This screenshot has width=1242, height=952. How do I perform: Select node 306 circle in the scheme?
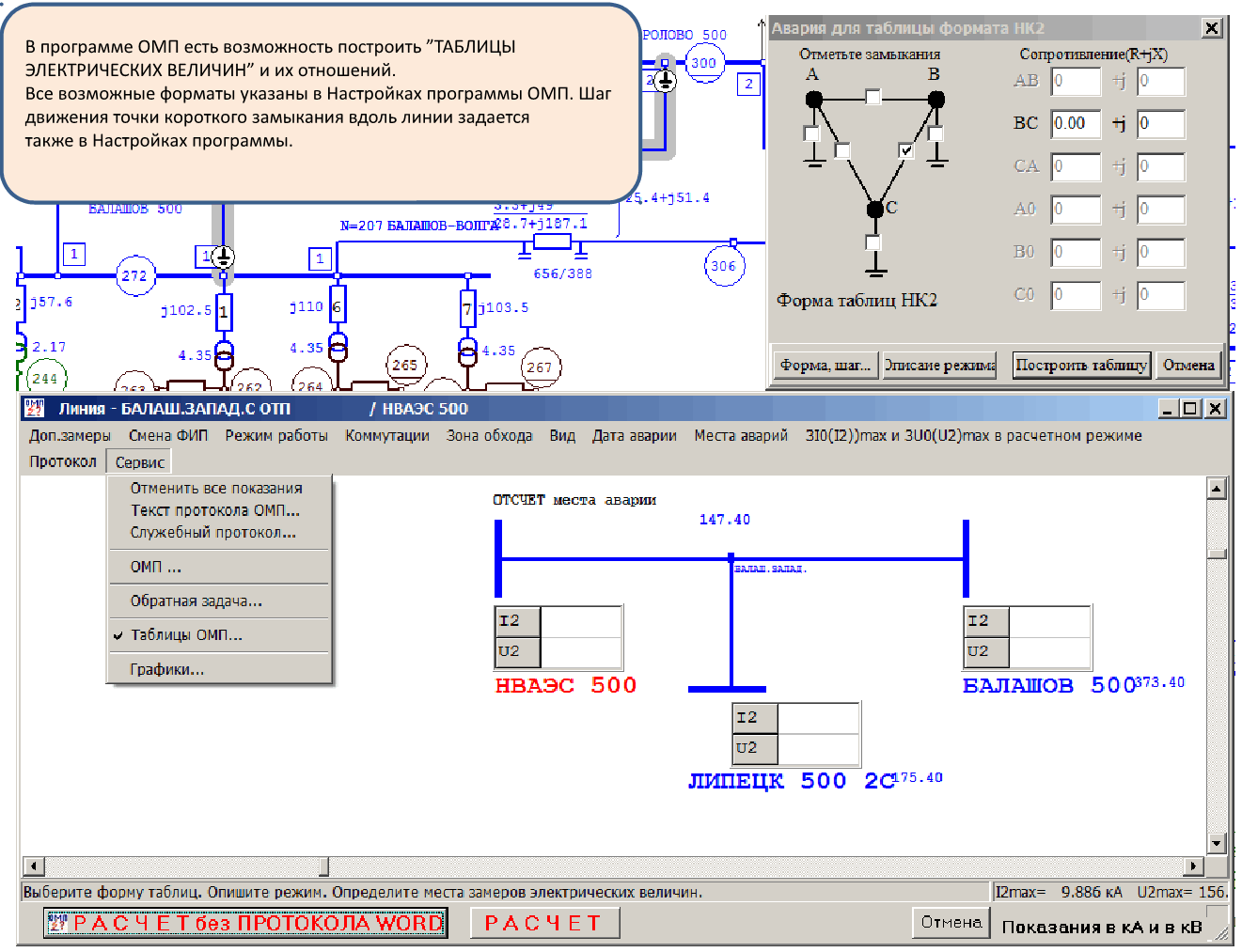click(x=723, y=266)
